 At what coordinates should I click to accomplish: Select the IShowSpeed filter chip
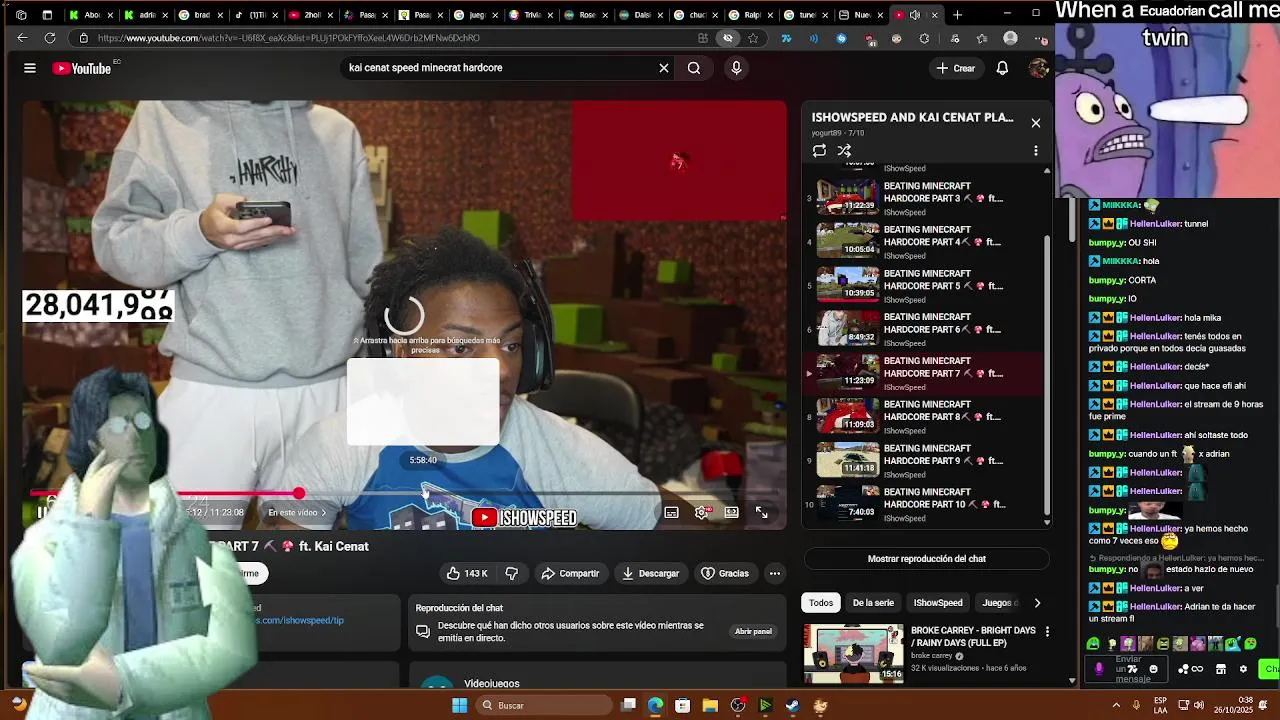click(x=938, y=603)
